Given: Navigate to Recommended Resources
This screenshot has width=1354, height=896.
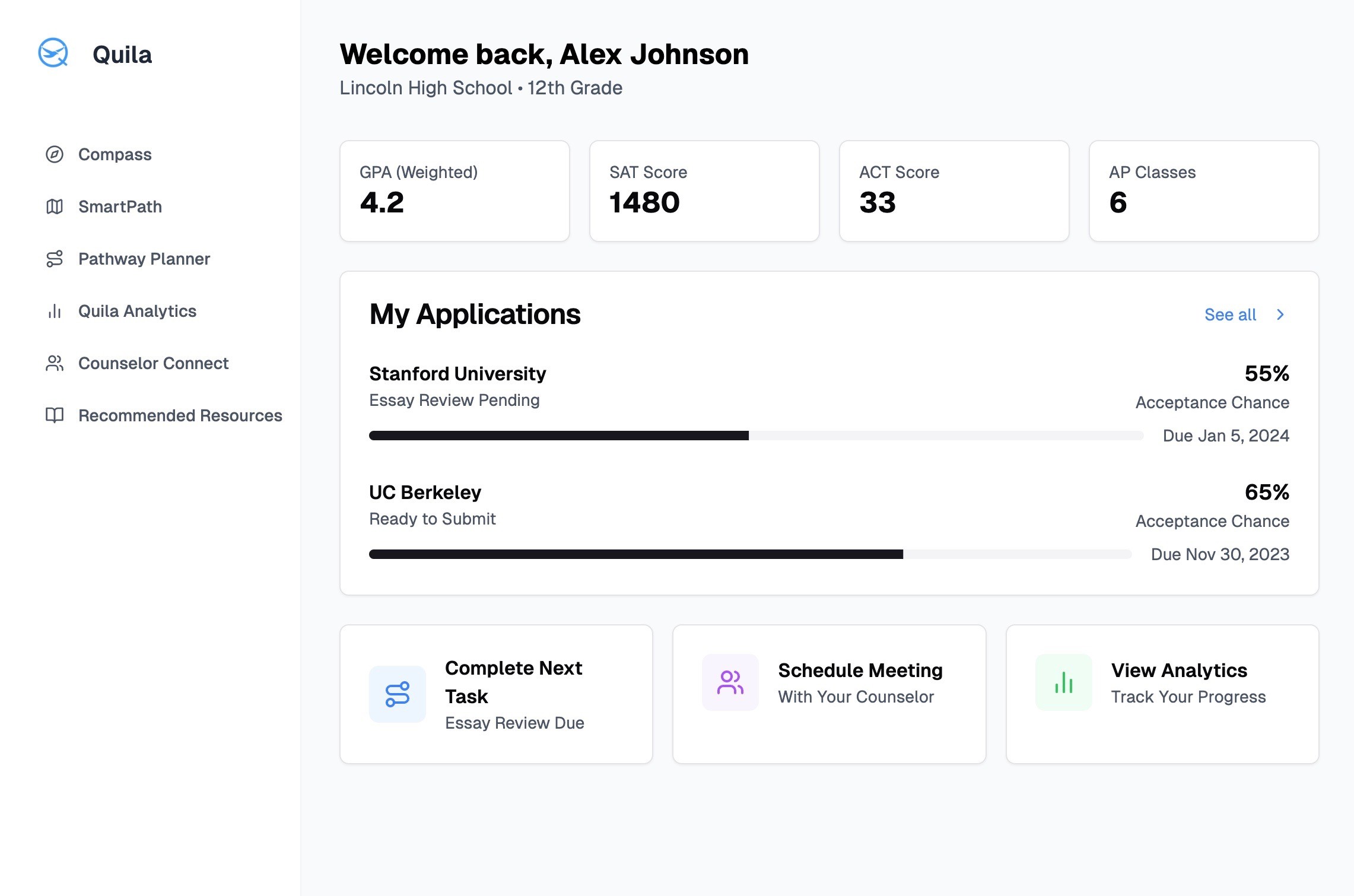Looking at the screenshot, I should click(180, 415).
